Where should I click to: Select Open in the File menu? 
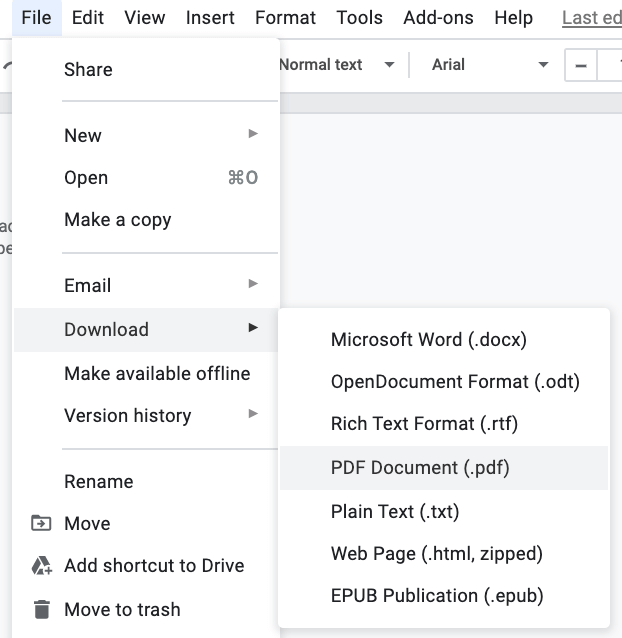[146, 178]
